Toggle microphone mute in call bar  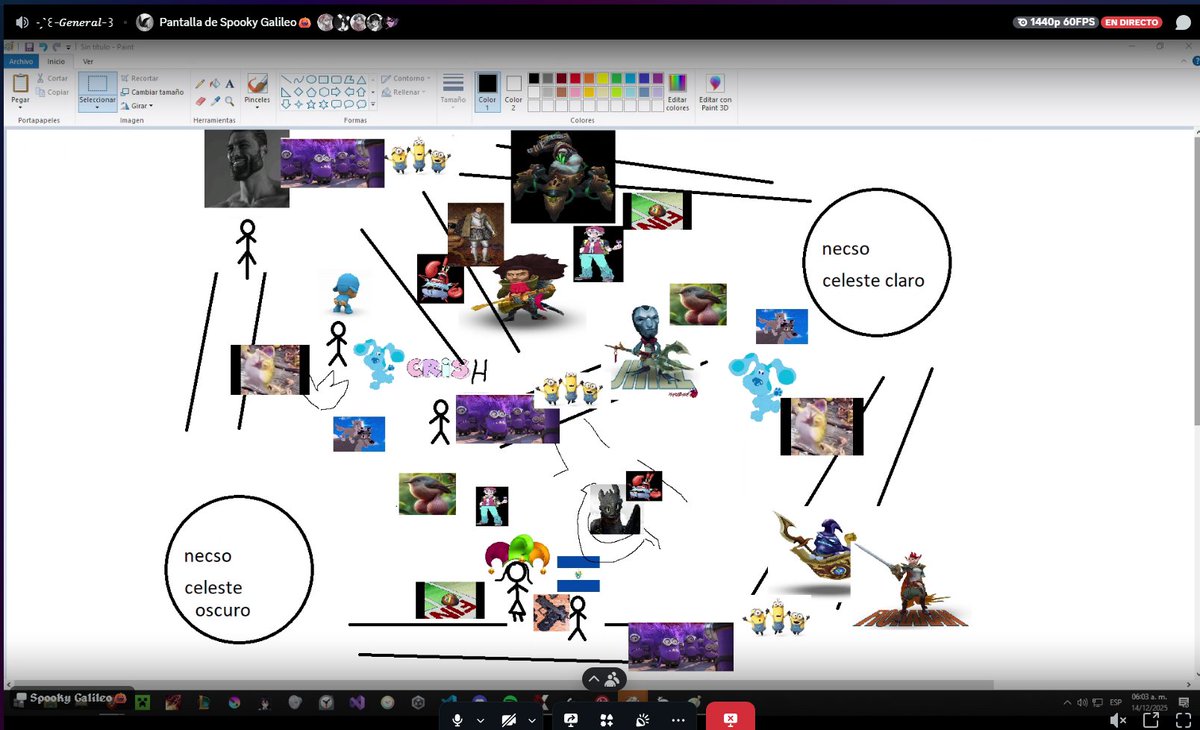pyautogui.click(x=457, y=719)
